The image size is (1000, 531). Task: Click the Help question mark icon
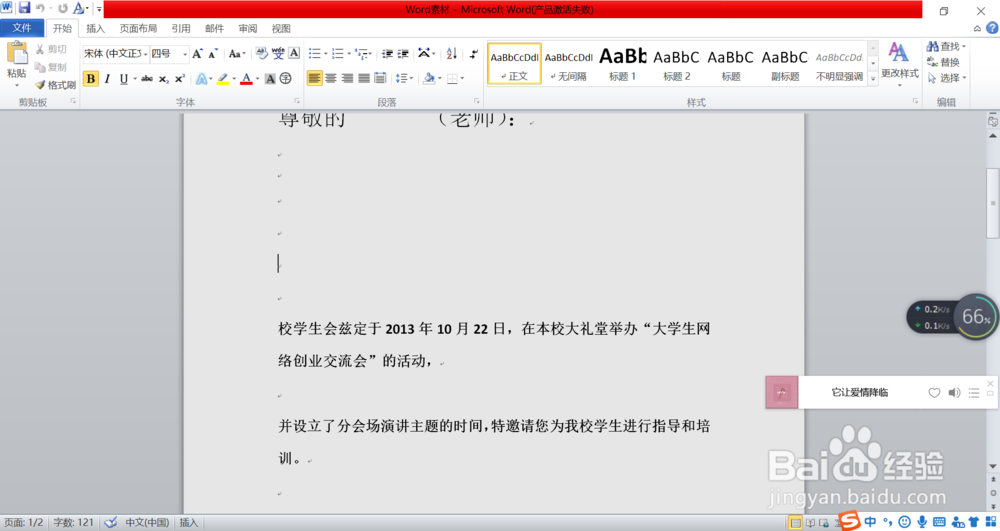992,28
